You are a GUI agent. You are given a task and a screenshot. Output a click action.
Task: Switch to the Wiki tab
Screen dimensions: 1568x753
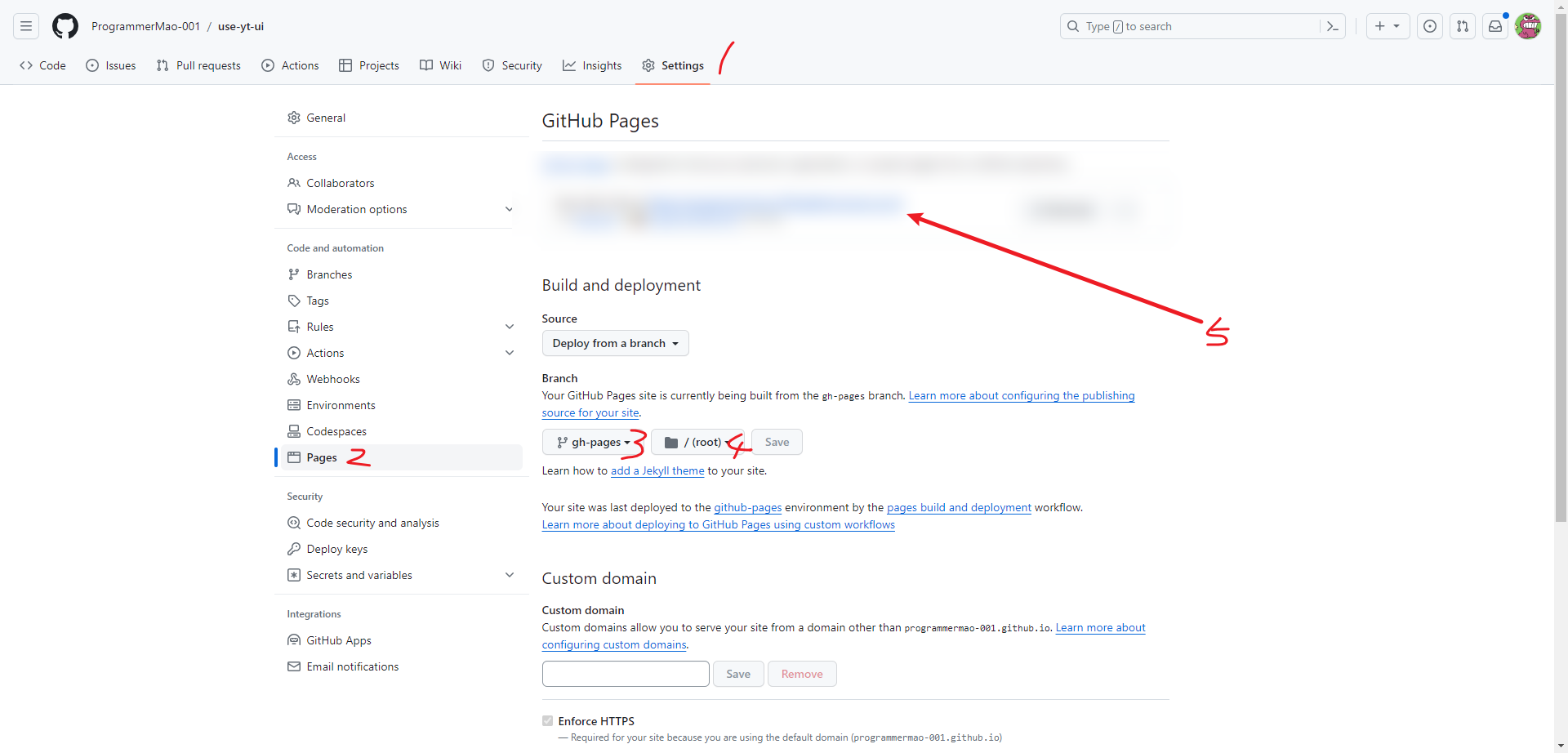(441, 65)
